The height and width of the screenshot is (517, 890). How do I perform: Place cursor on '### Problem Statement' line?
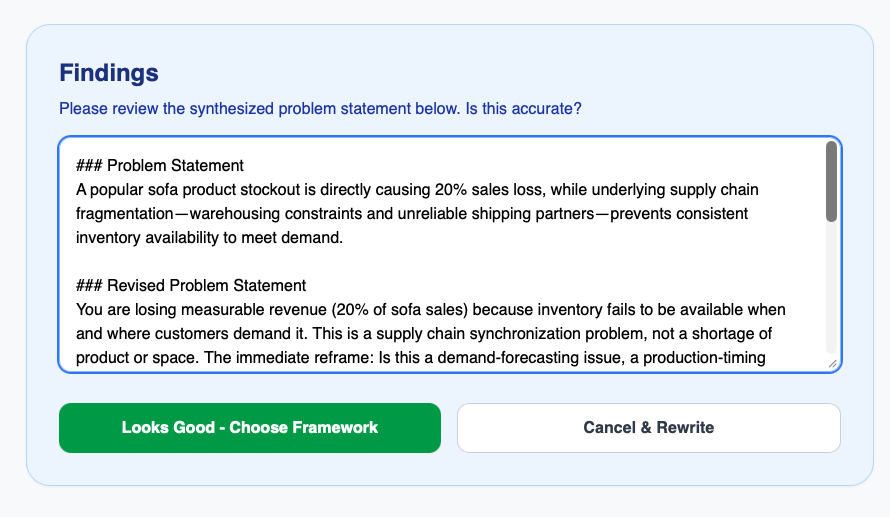tap(159, 166)
